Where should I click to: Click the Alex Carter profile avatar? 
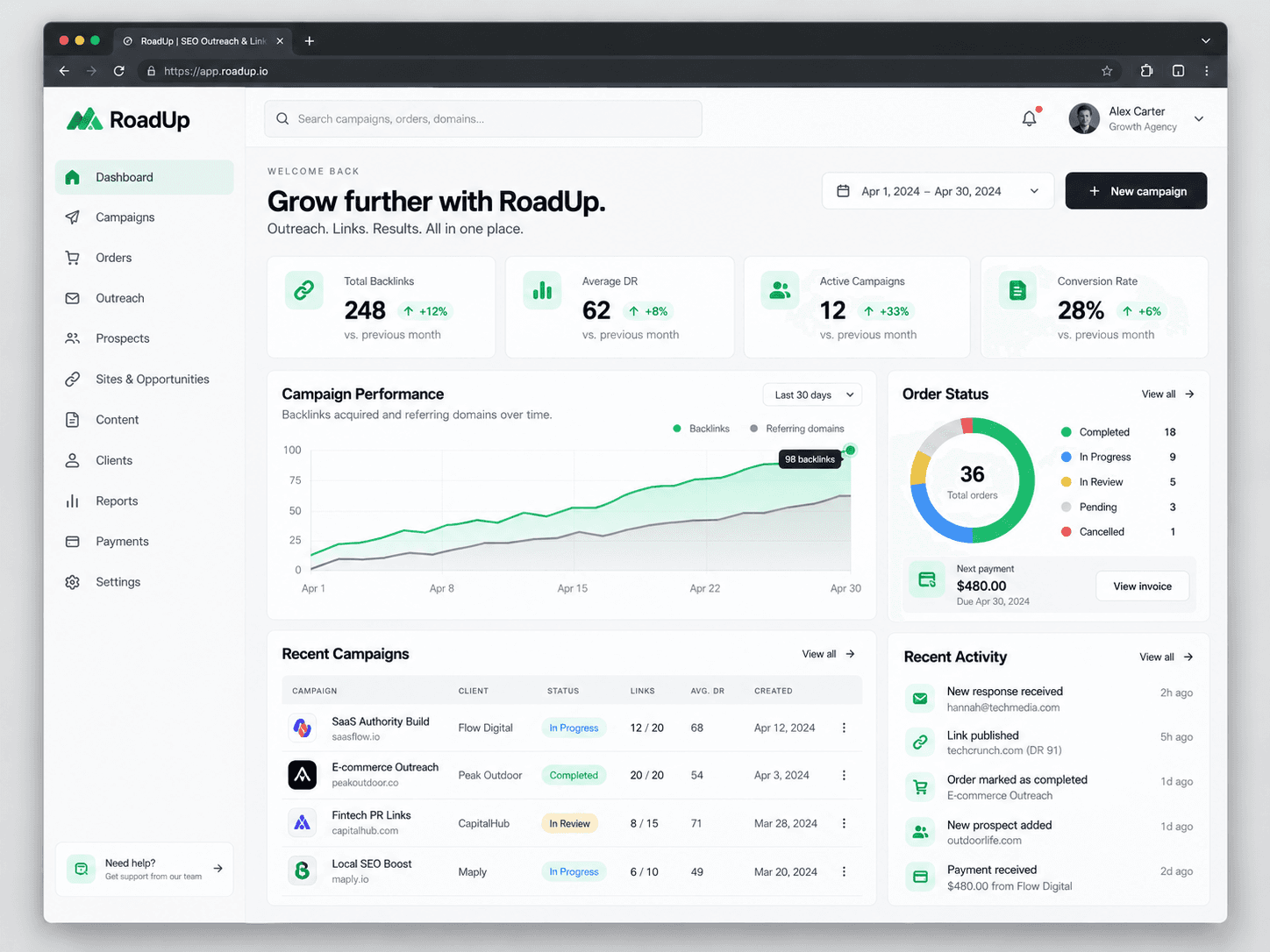pos(1084,118)
